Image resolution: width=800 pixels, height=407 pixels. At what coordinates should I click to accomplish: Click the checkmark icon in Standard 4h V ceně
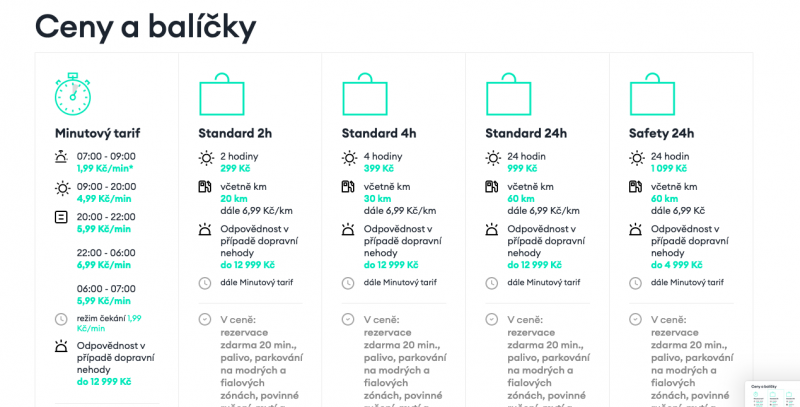(348, 320)
